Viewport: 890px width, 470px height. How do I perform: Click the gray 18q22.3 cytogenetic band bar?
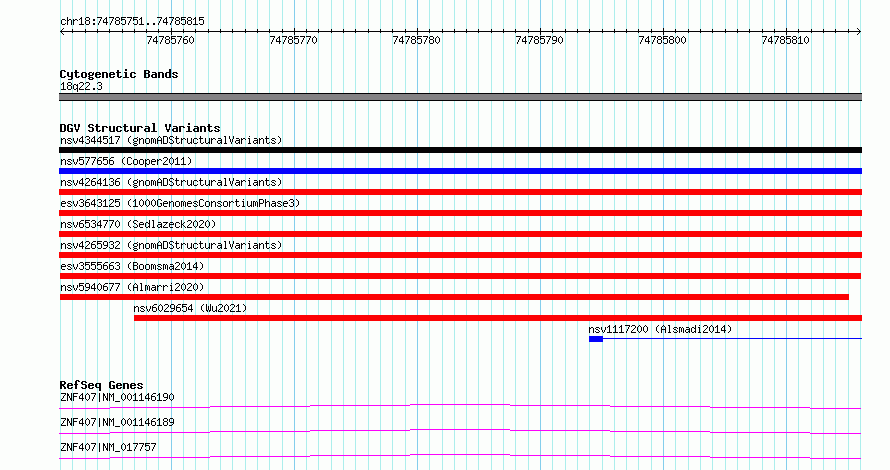460,97
